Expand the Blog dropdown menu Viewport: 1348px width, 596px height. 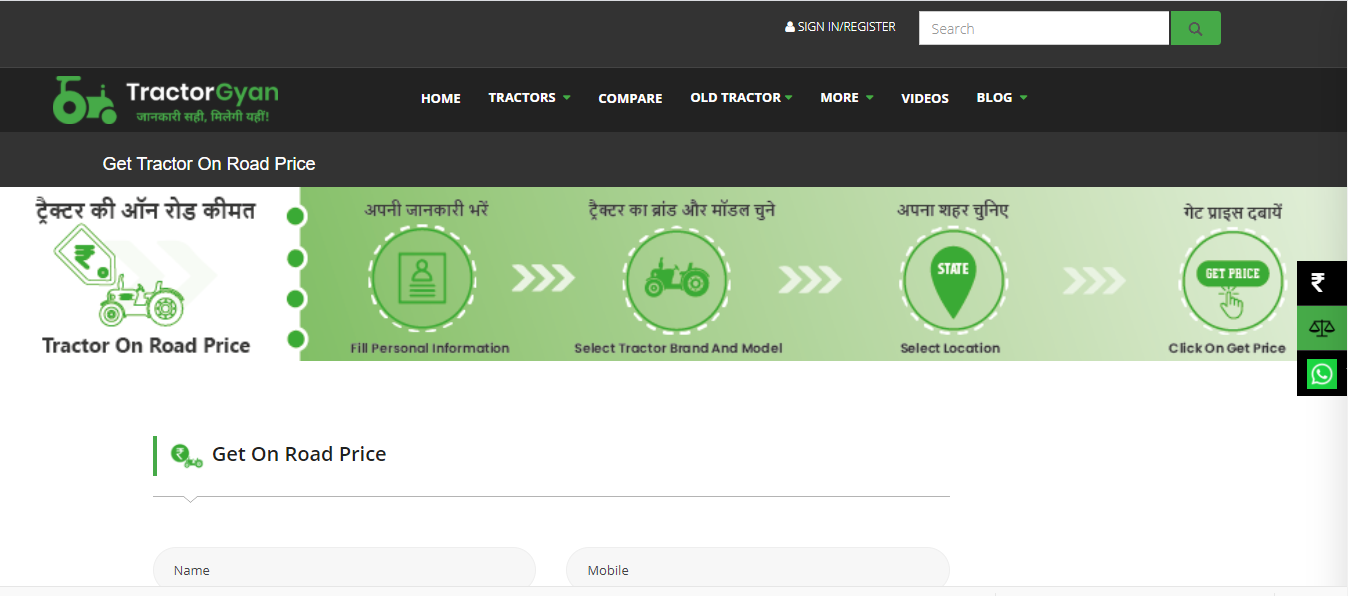[1002, 98]
